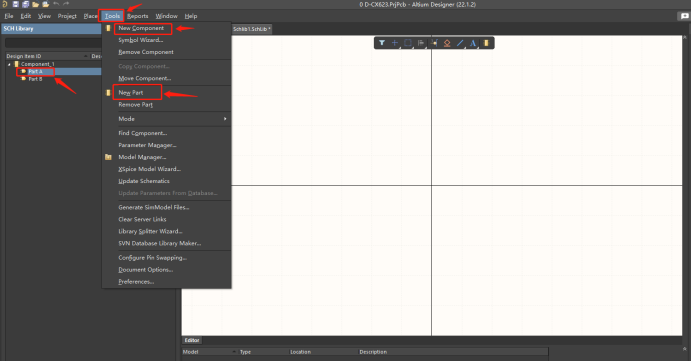Switch to the Schlib1.SchLib tab
The width and height of the screenshot is (692, 362).
click(x=252, y=29)
